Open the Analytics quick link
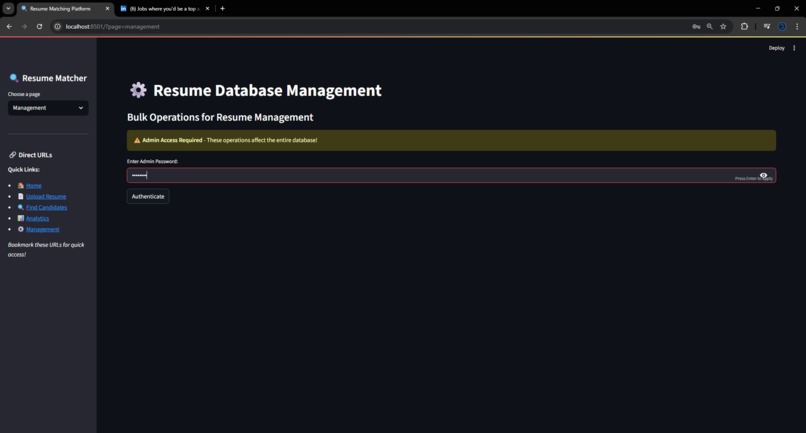The width and height of the screenshot is (806, 433). coord(38,219)
